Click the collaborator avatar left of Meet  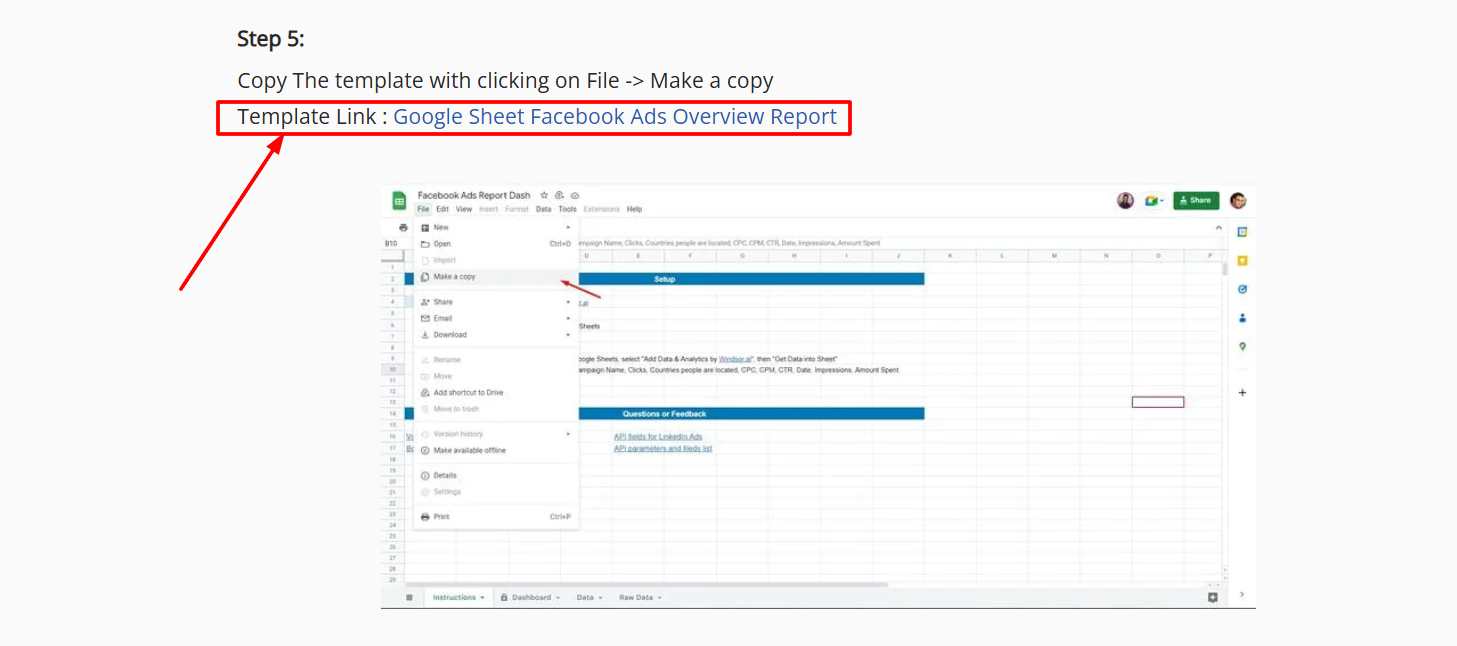1126,201
